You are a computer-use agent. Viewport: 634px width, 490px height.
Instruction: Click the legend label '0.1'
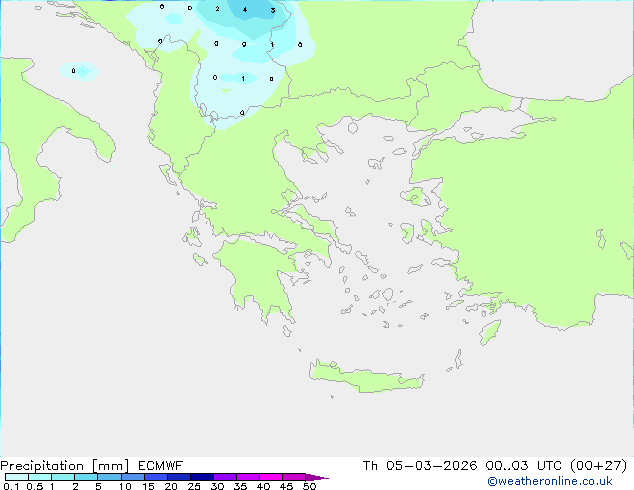point(11,486)
